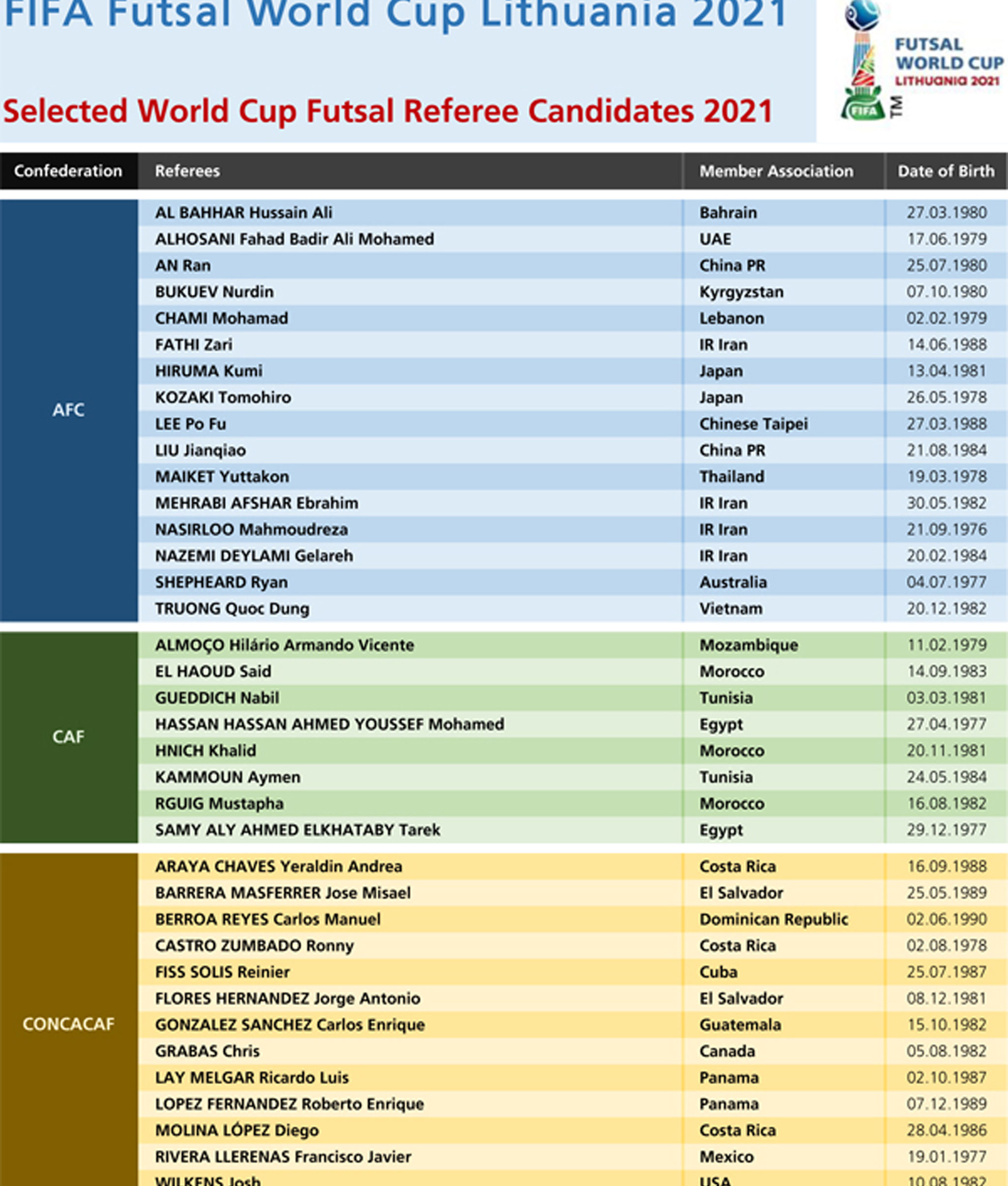1008x1186 pixels.
Task: Click referee LOPEZ FERNANDEZ Roberto Enrique
Action: coord(289,1104)
